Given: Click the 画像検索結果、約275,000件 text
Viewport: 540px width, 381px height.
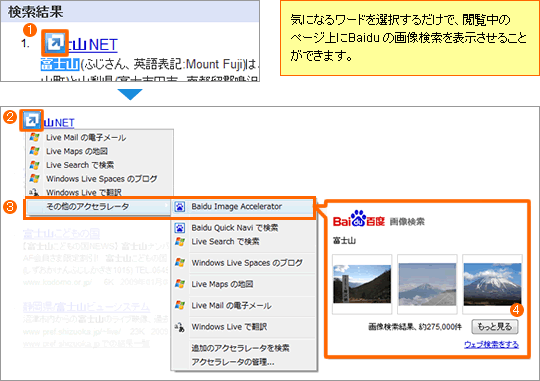Looking at the screenshot, I should coord(415,327).
